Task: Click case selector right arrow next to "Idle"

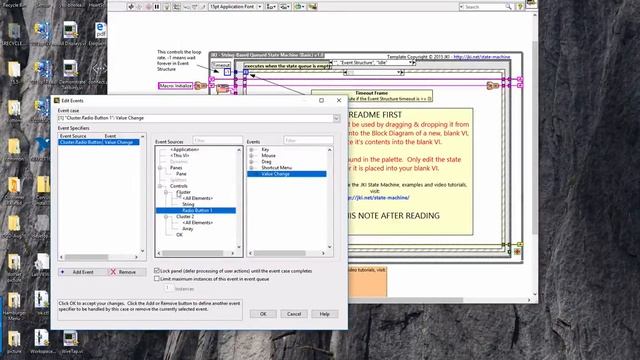Action: 413,63
